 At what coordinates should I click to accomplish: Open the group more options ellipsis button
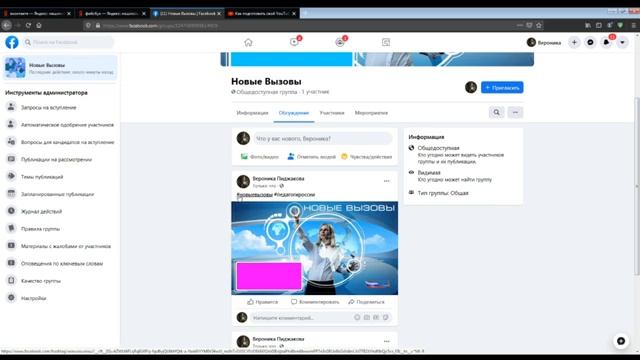[515, 112]
